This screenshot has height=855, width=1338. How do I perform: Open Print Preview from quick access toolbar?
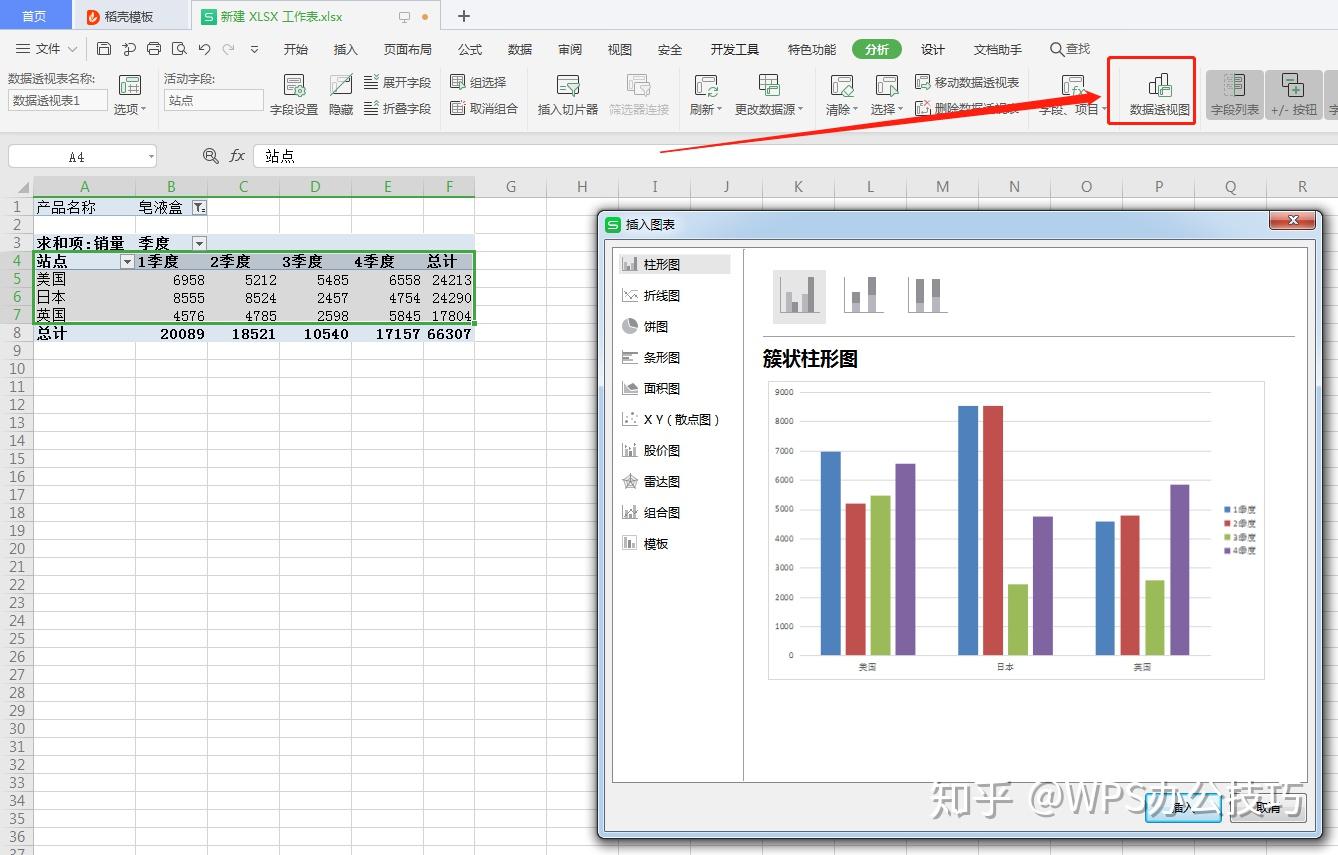click(179, 49)
